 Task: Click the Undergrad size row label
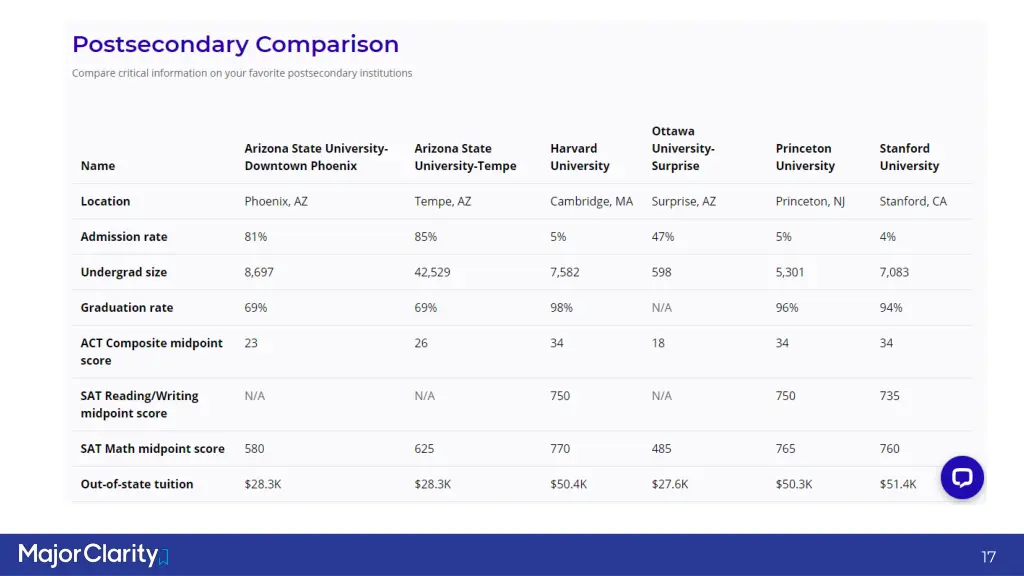124,272
